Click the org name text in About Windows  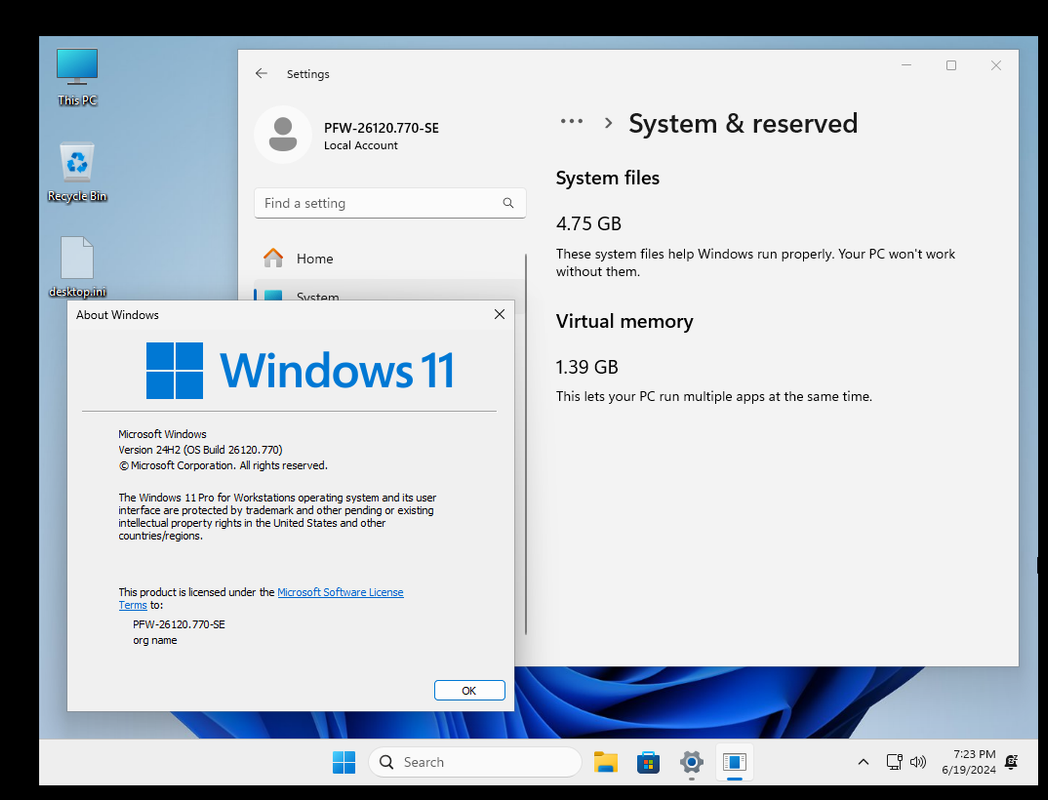[x=155, y=640]
